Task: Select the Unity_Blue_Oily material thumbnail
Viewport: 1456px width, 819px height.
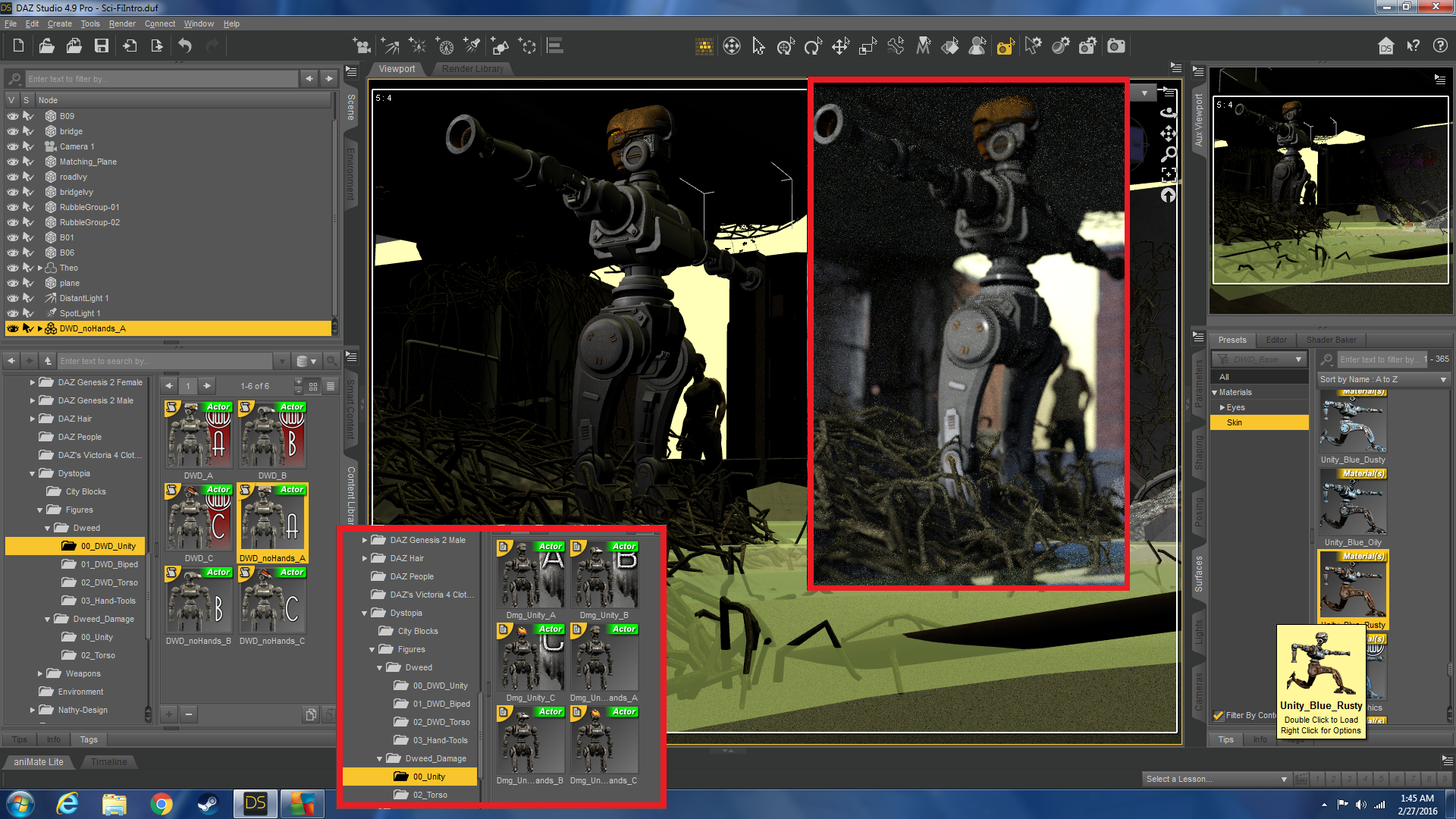Action: coord(1353,502)
